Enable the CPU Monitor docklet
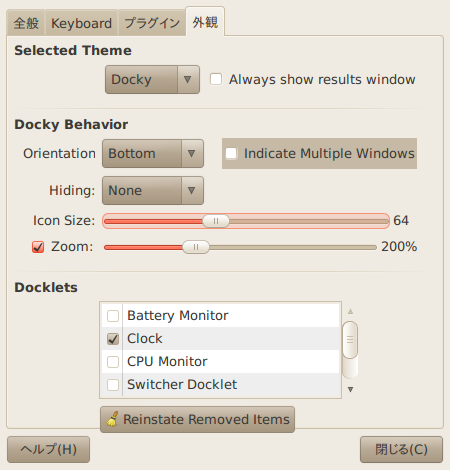Image resolution: width=450 pixels, height=470 pixels. (x=113, y=362)
